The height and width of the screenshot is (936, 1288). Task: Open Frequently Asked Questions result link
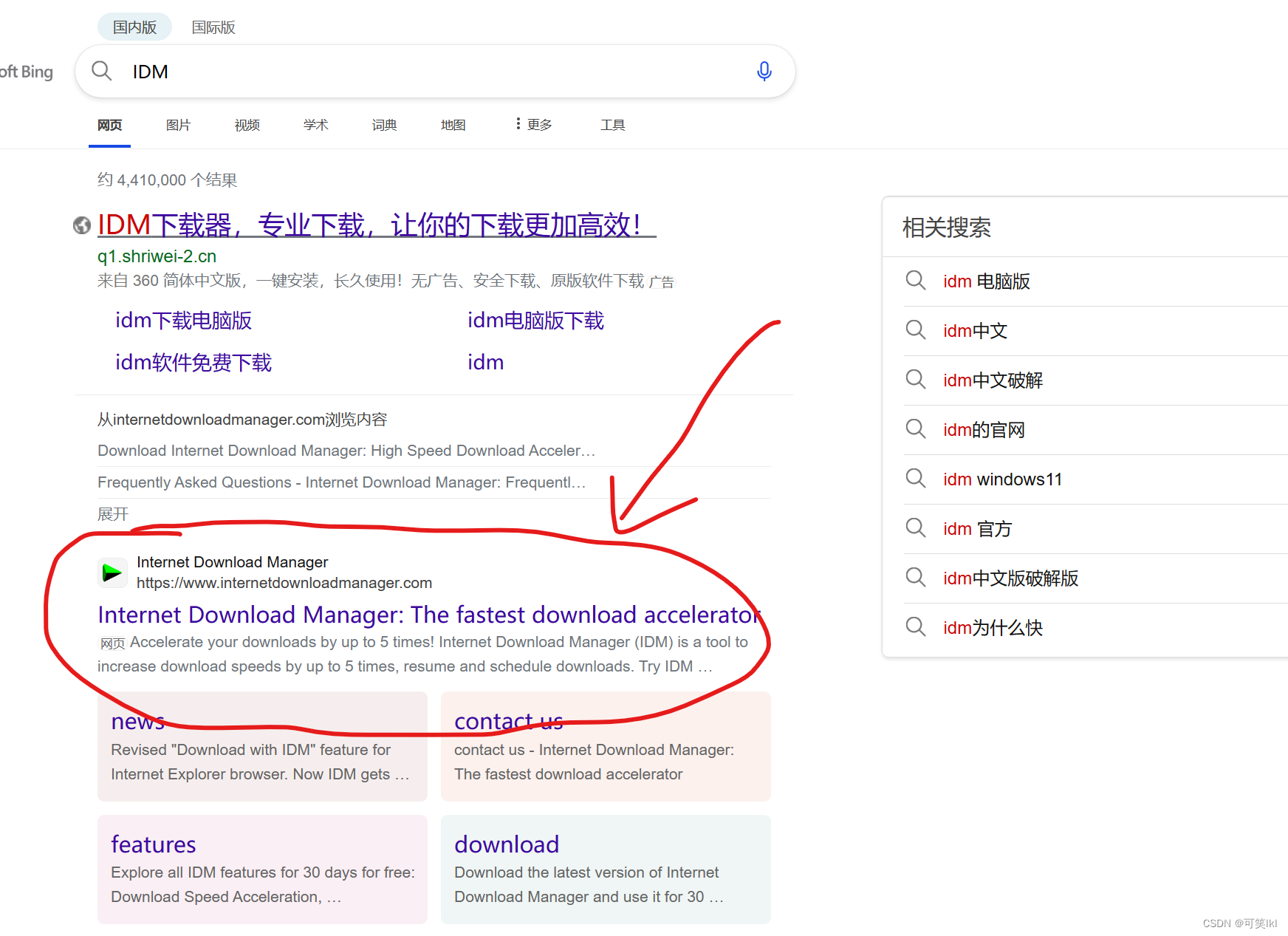click(341, 482)
